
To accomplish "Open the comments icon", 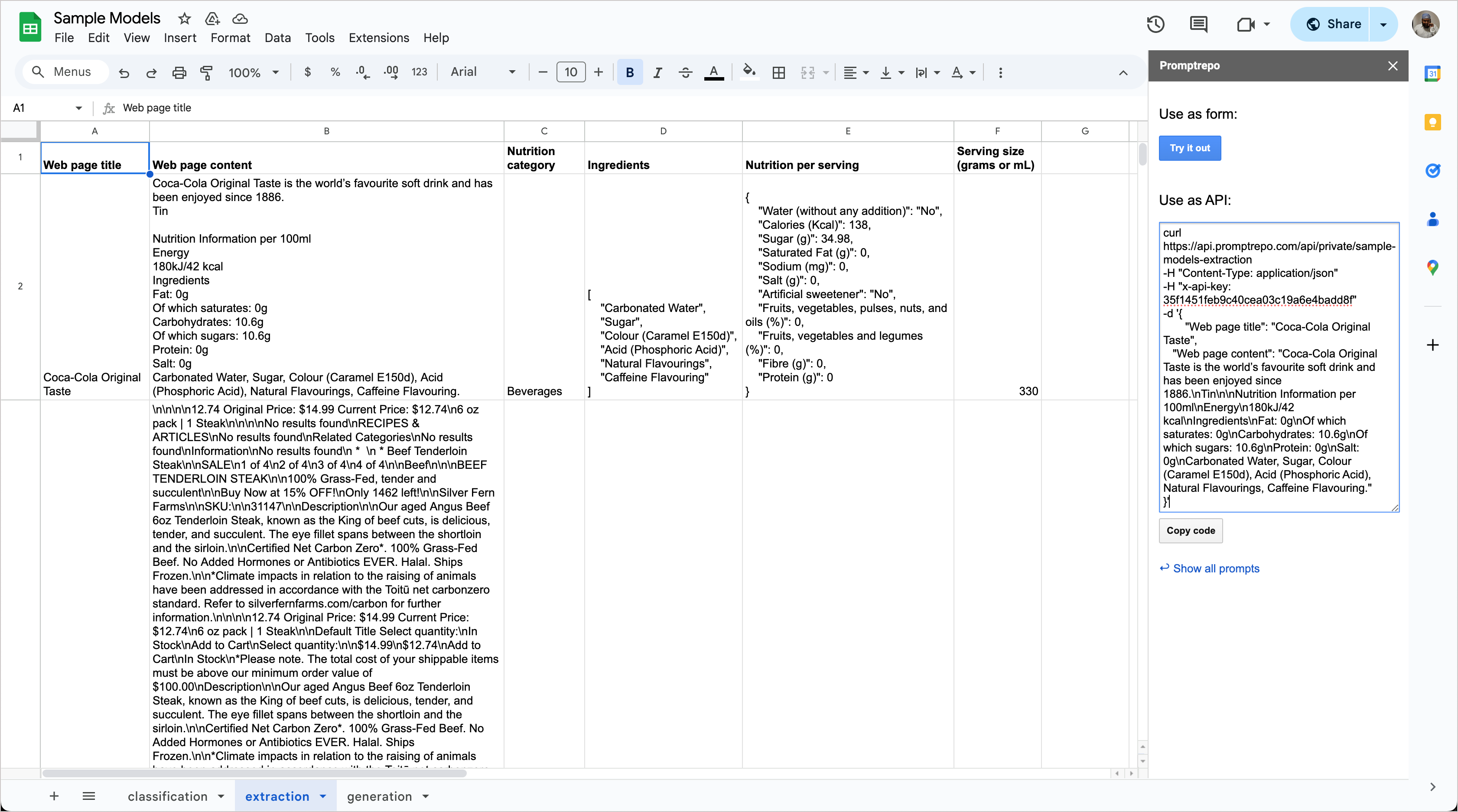I will (x=1198, y=24).
